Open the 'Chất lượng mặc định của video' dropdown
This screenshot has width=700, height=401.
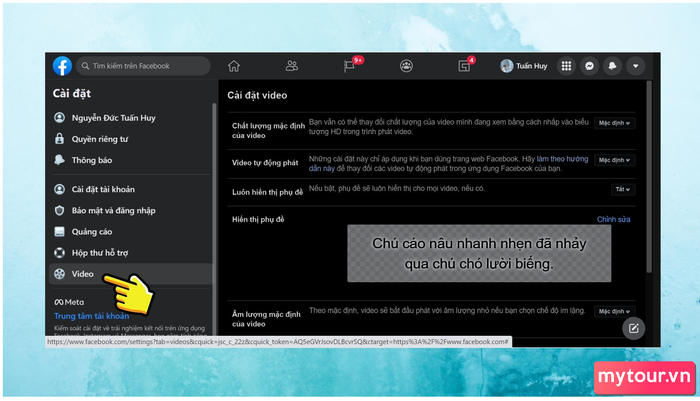tap(615, 123)
